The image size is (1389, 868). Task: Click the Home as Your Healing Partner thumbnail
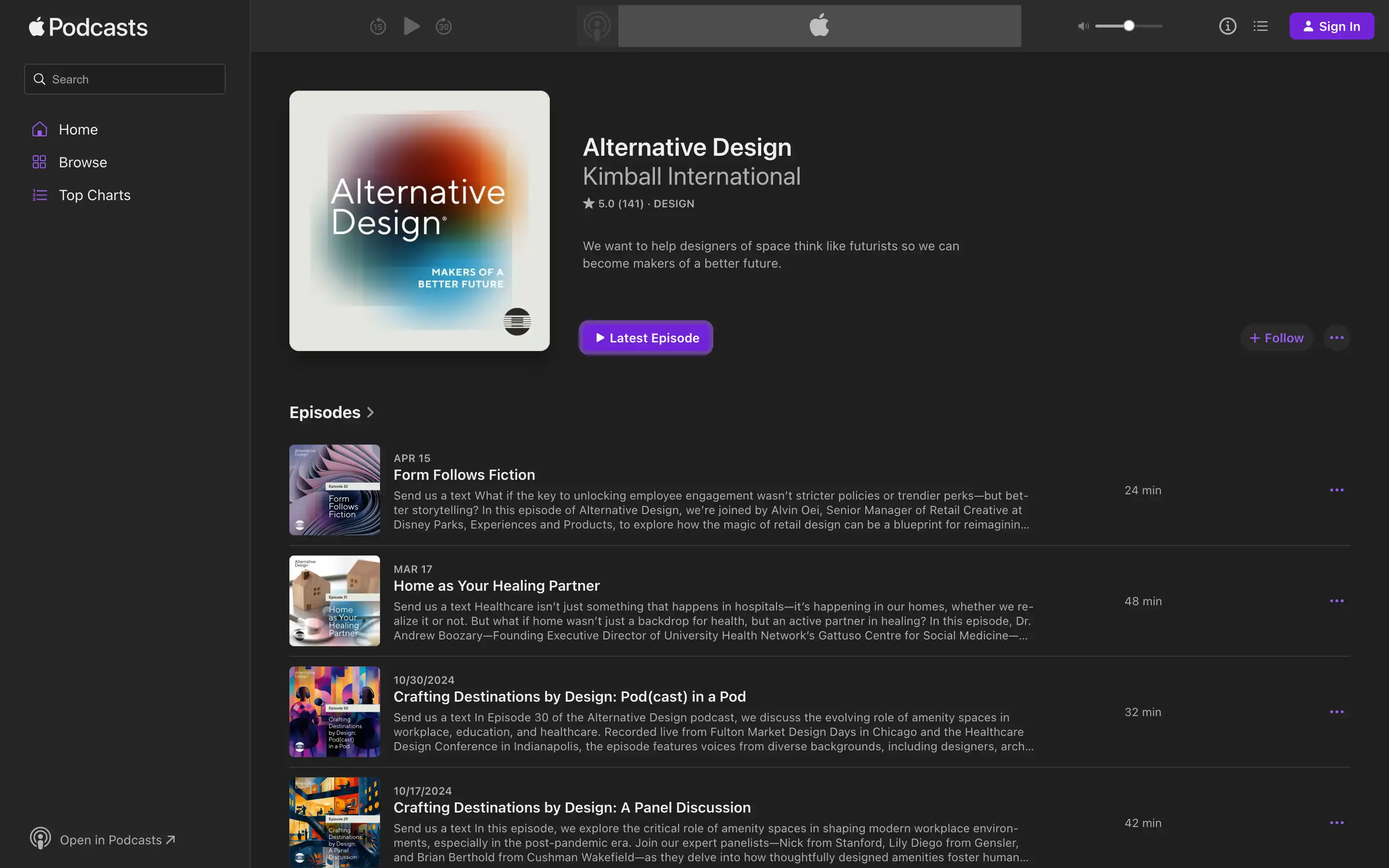[x=335, y=600]
